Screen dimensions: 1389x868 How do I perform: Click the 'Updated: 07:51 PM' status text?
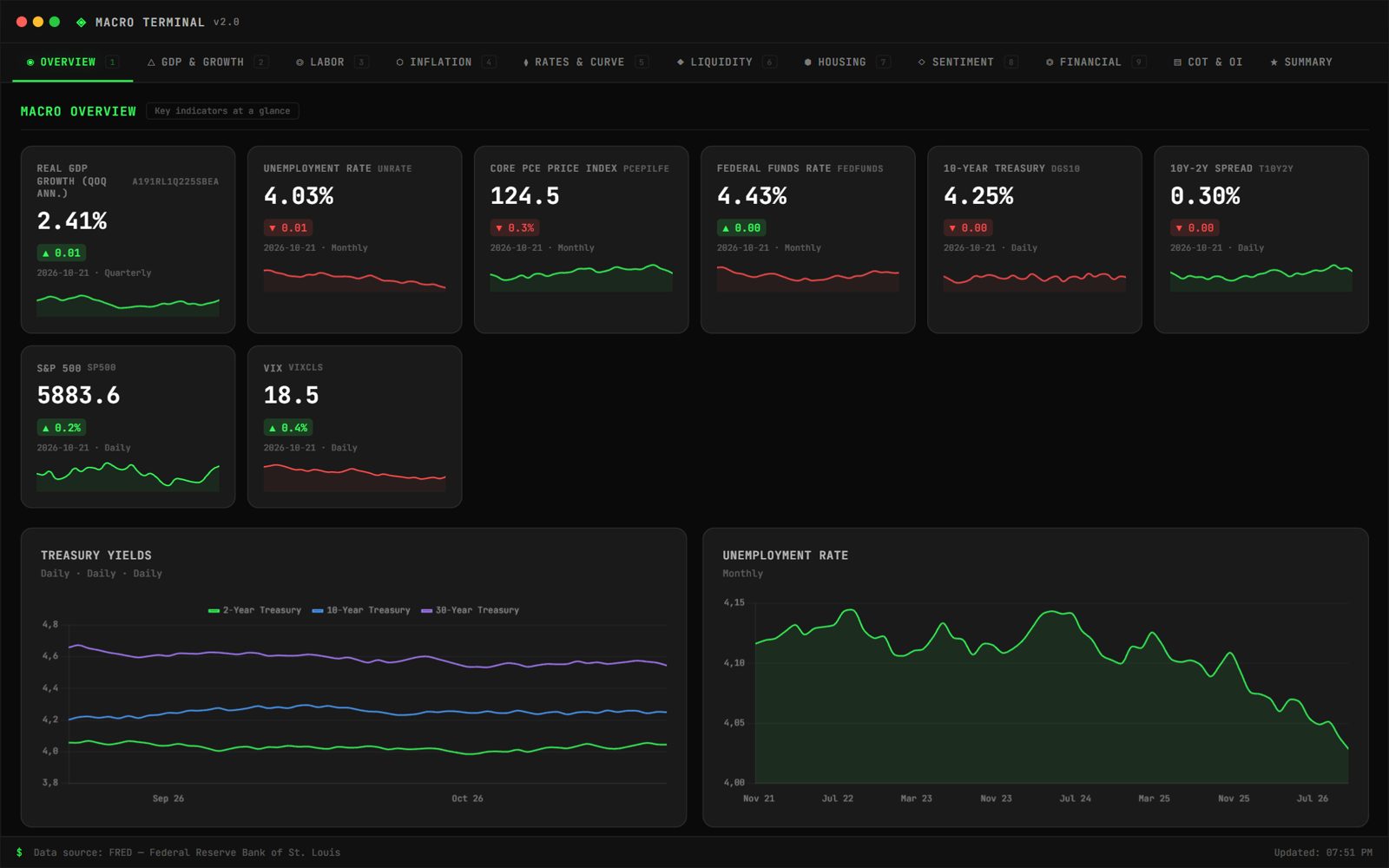click(x=1323, y=852)
